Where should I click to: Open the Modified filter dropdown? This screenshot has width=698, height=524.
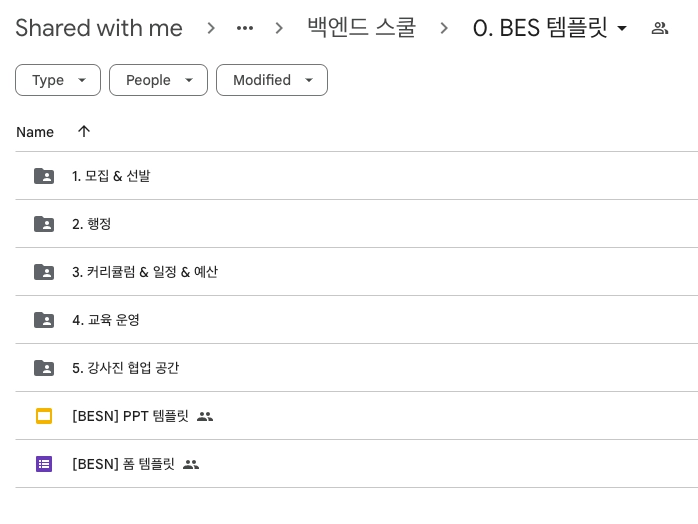click(x=272, y=80)
